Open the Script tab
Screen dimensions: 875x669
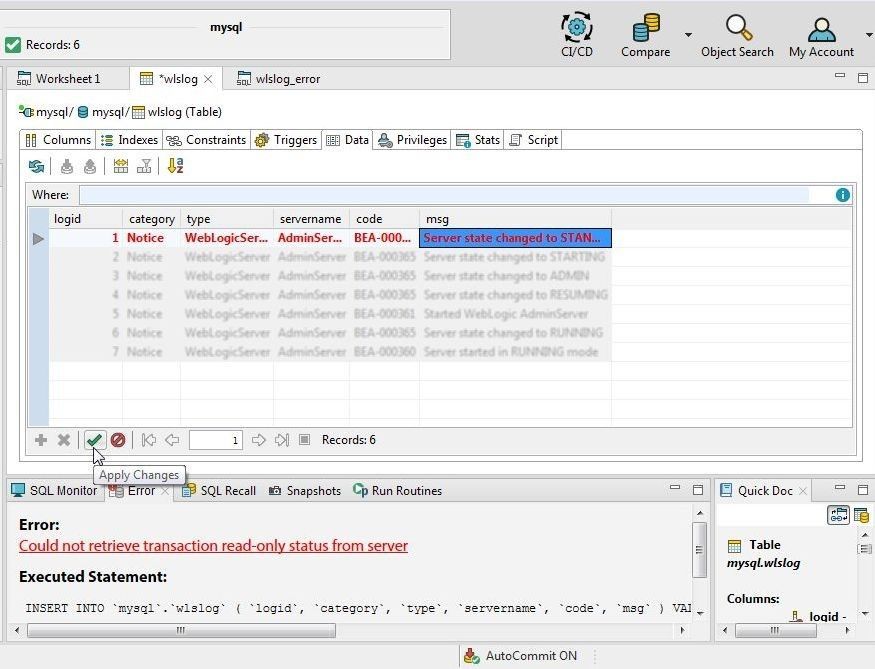pyautogui.click(x=533, y=140)
